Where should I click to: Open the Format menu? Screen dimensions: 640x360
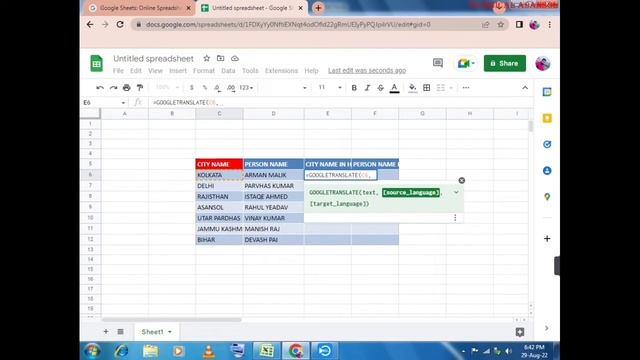point(204,71)
